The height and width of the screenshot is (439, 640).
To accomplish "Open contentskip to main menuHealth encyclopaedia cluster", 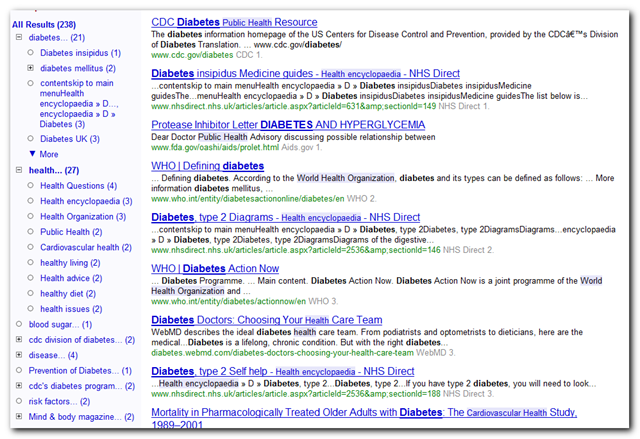I will point(79,104).
